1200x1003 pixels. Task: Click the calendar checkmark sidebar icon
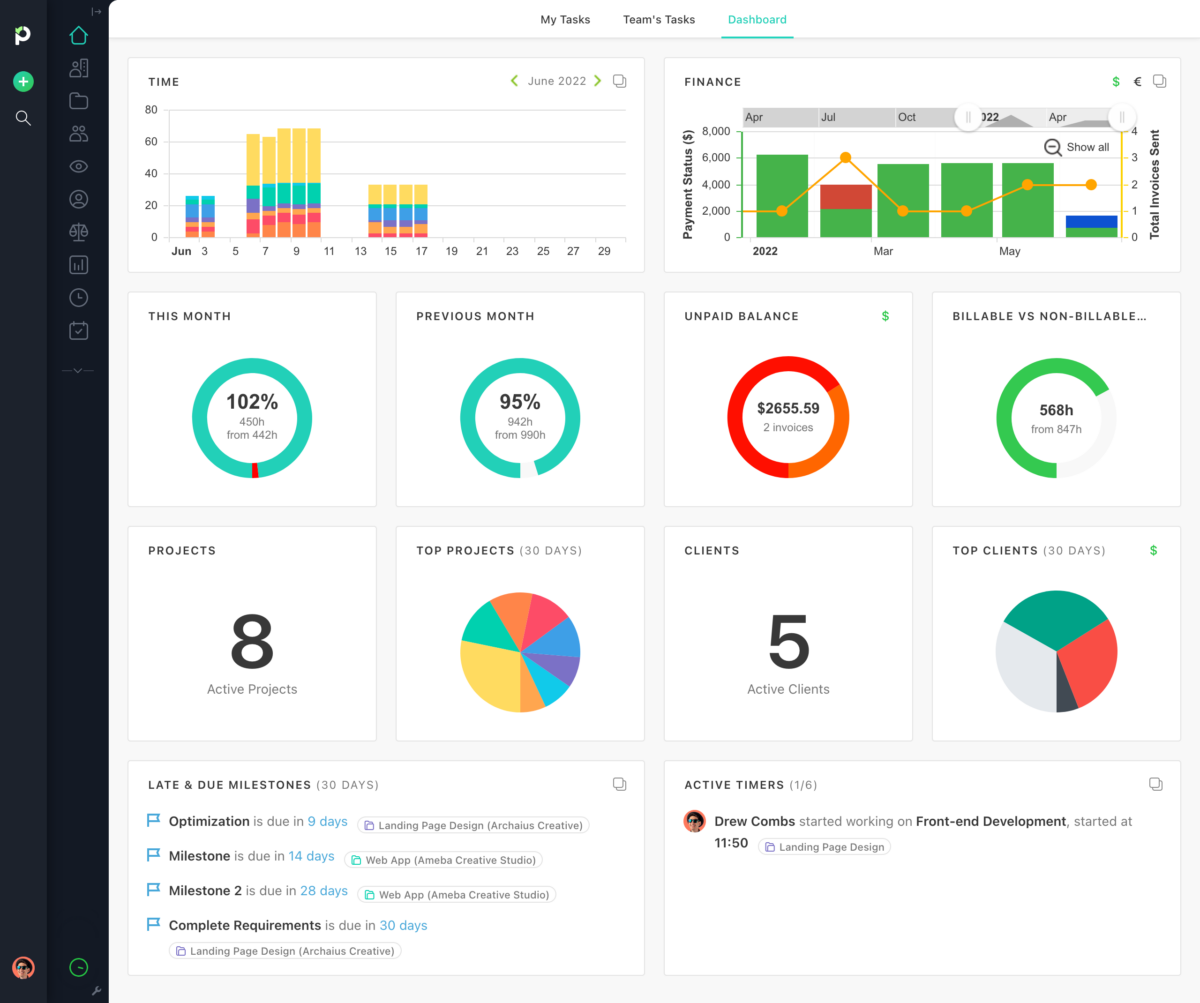point(78,330)
